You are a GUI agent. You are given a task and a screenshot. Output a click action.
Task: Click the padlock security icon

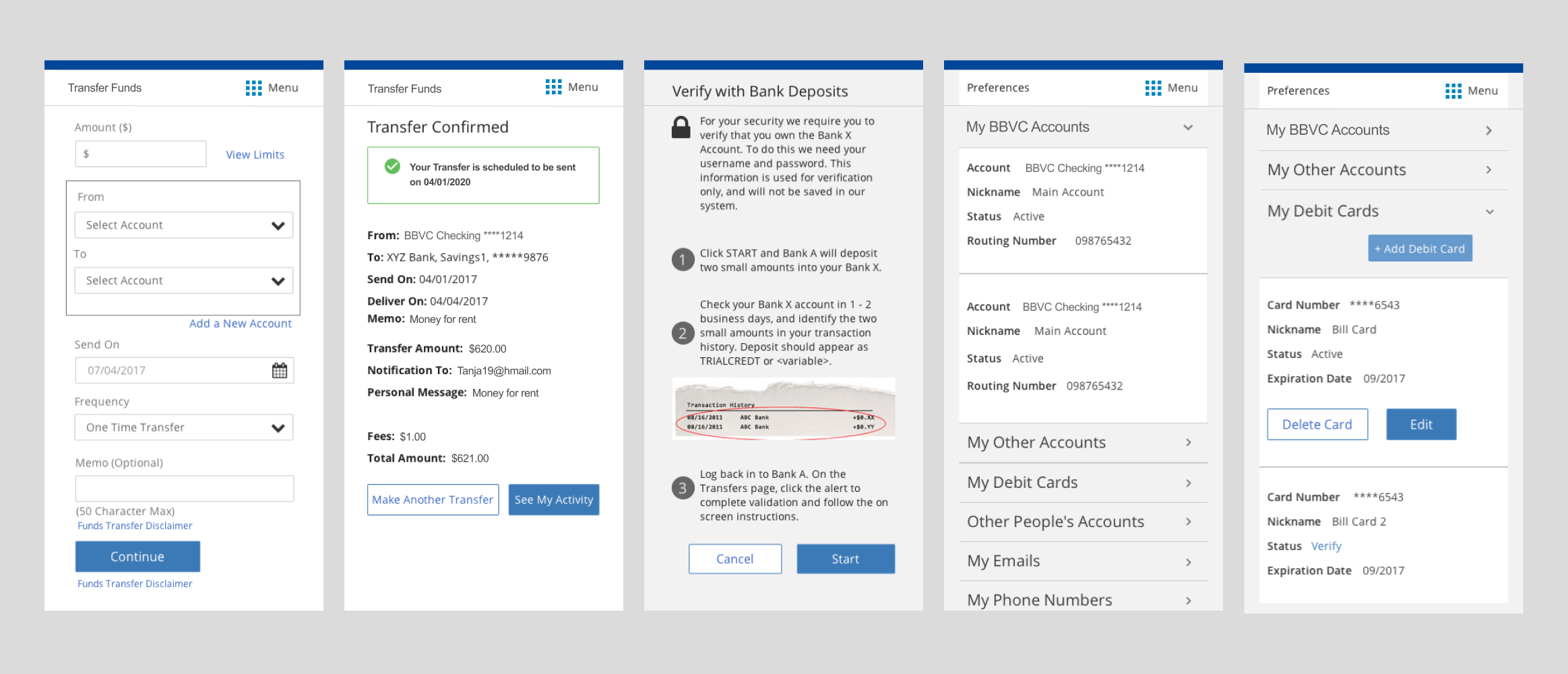point(681,127)
